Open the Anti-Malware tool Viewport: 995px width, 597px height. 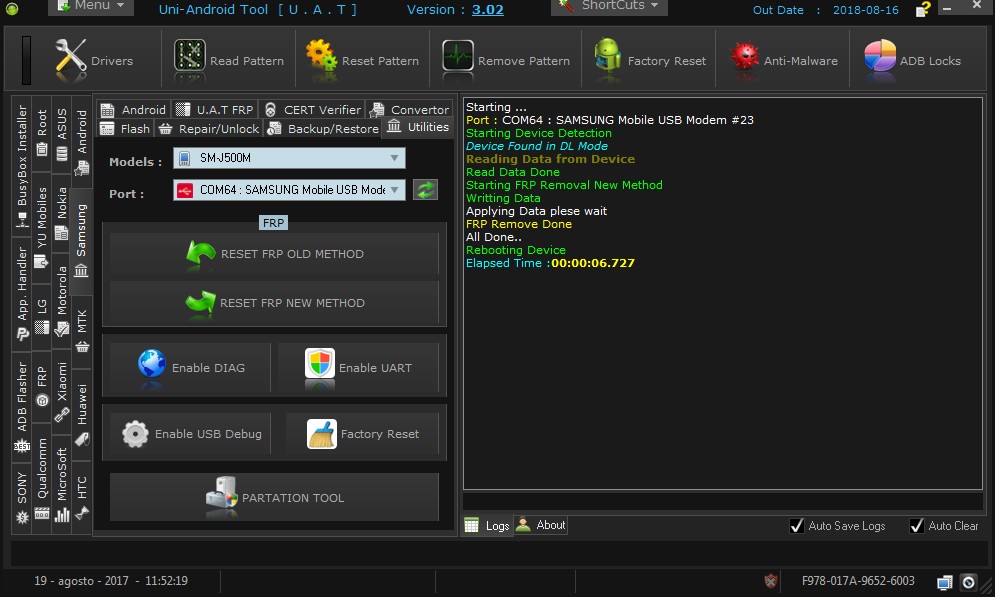[783, 61]
